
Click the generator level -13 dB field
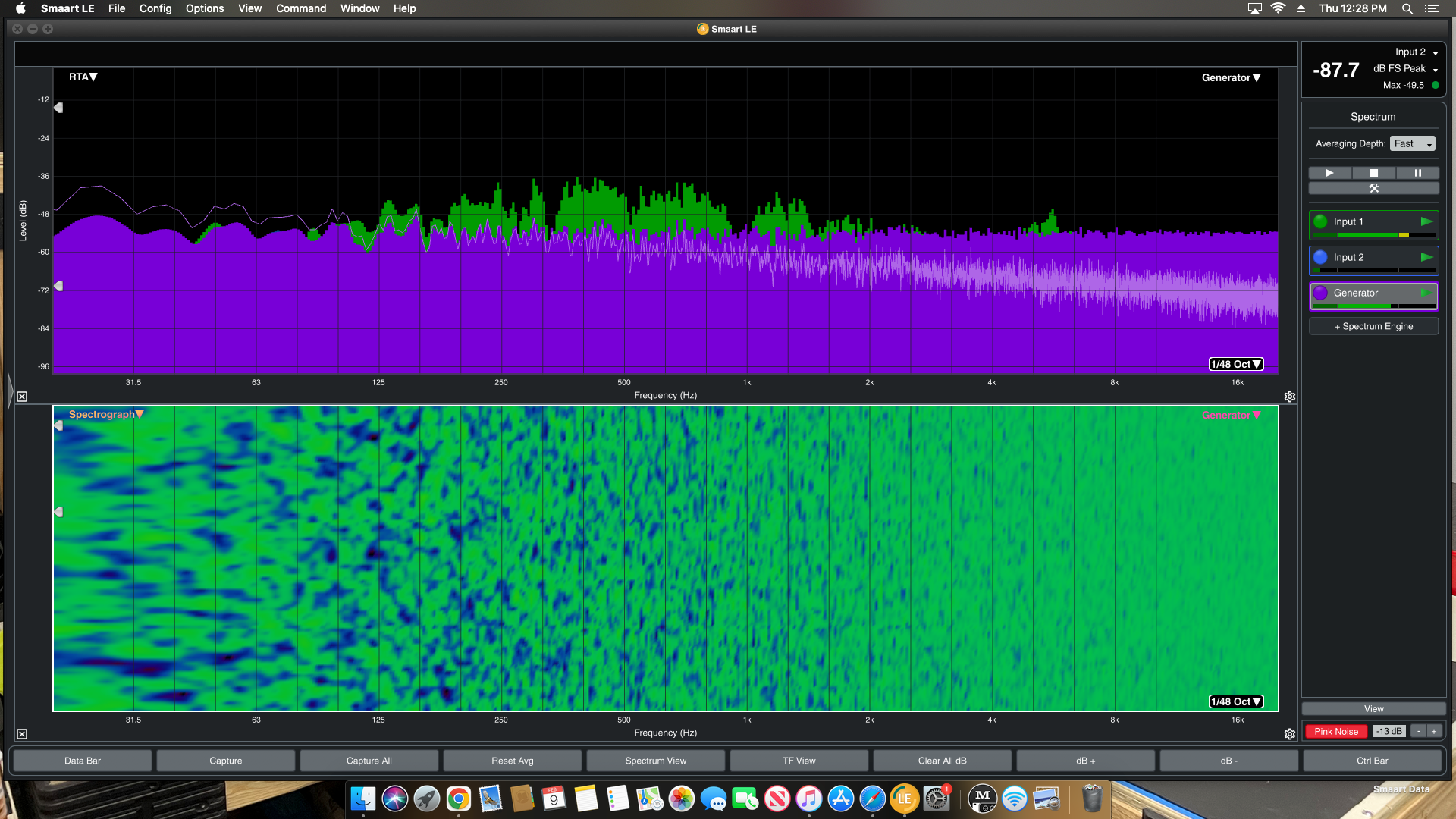[1389, 731]
